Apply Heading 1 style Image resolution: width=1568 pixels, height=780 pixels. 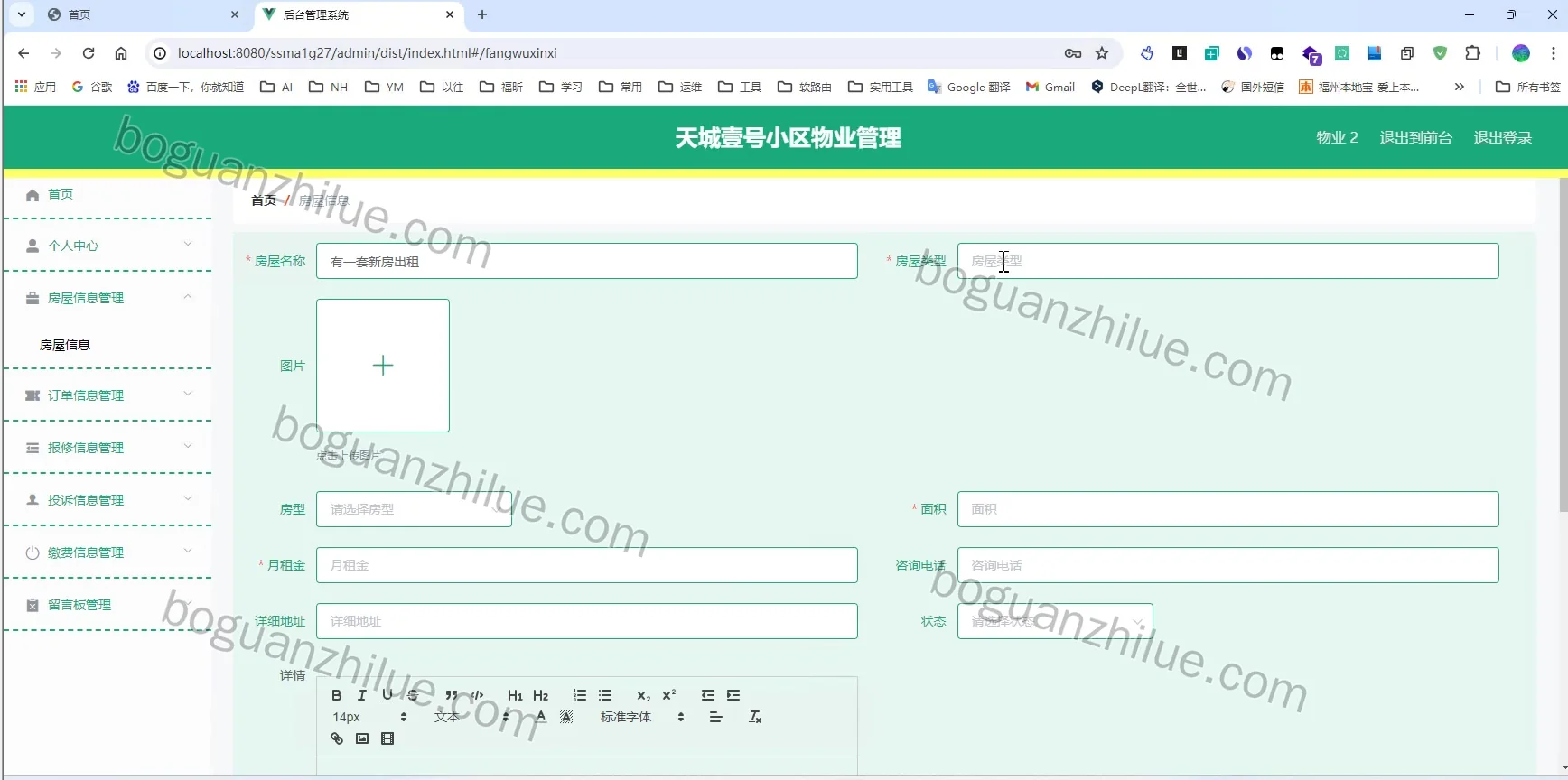click(515, 695)
